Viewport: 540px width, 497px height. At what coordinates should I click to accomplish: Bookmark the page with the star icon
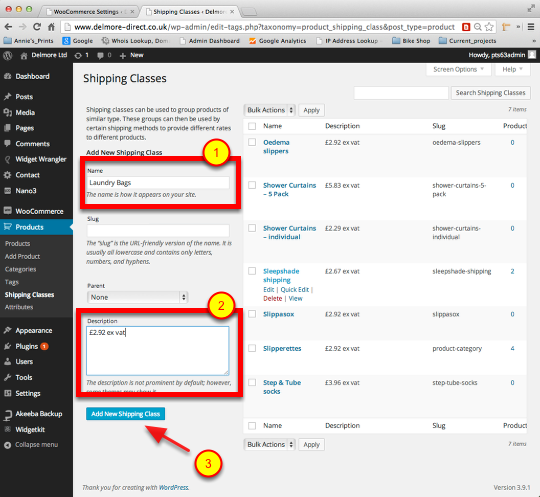[489, 27]
